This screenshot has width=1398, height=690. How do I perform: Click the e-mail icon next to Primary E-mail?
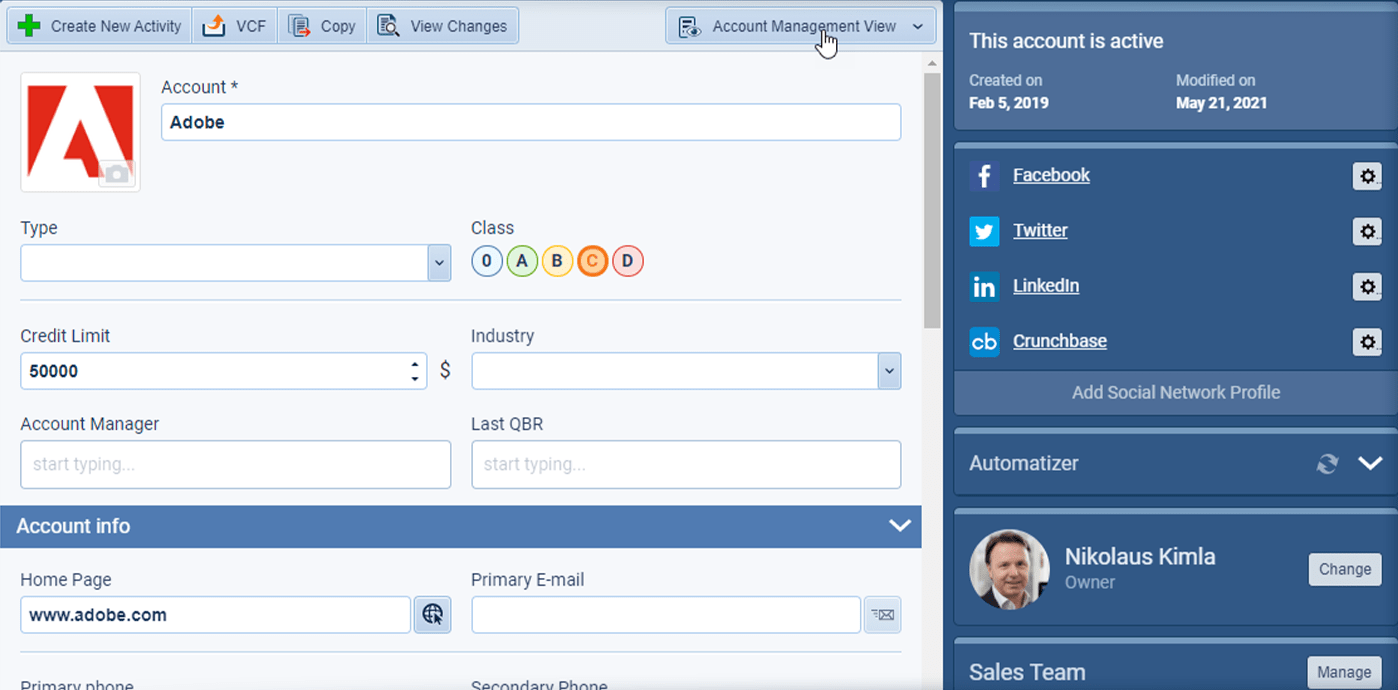(882, 614)
